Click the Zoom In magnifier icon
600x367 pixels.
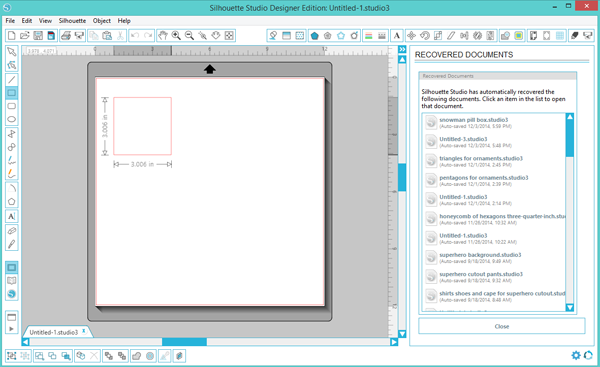pyautogui.click(x=176, y=36)
